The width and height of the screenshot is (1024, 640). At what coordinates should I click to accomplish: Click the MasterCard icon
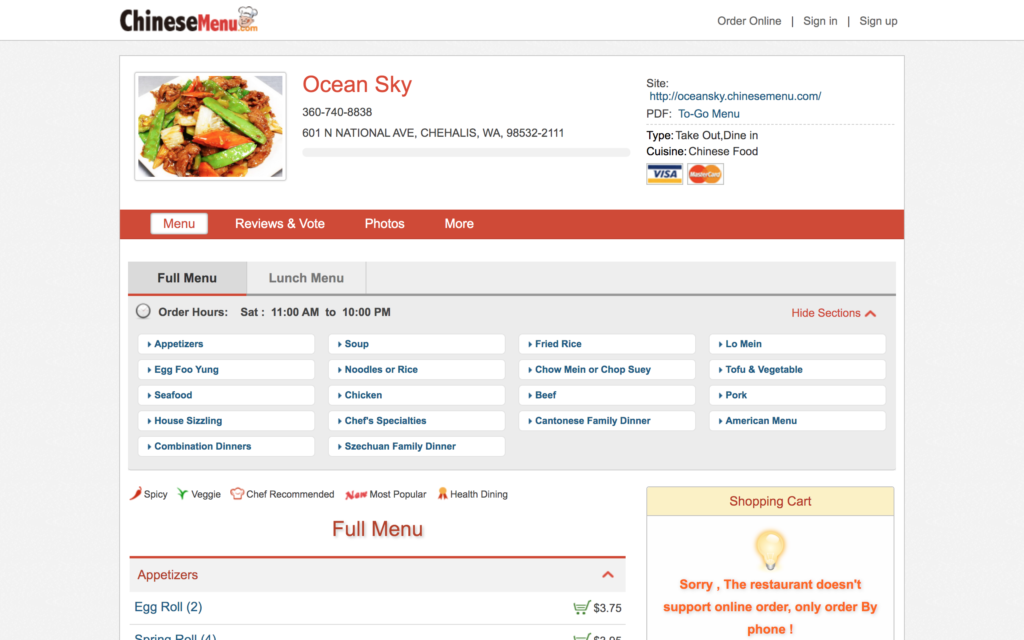click(x=705, y=175)
